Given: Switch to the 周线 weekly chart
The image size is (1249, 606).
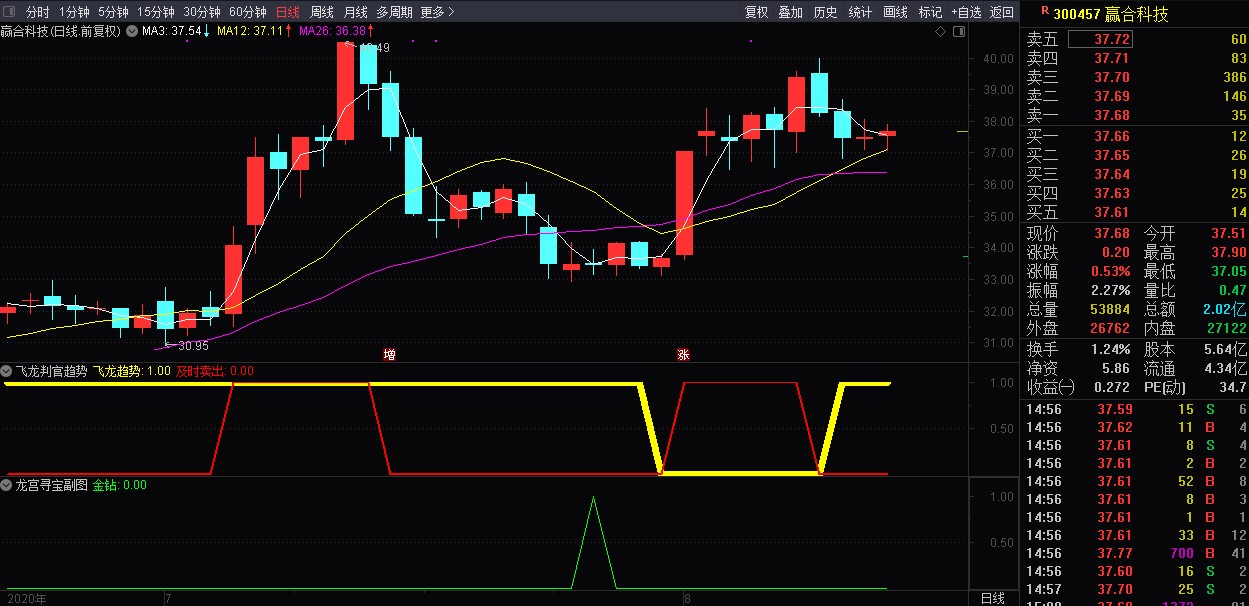Looking at the screenshot, I should pyautogui.click(x=322, y=12).
